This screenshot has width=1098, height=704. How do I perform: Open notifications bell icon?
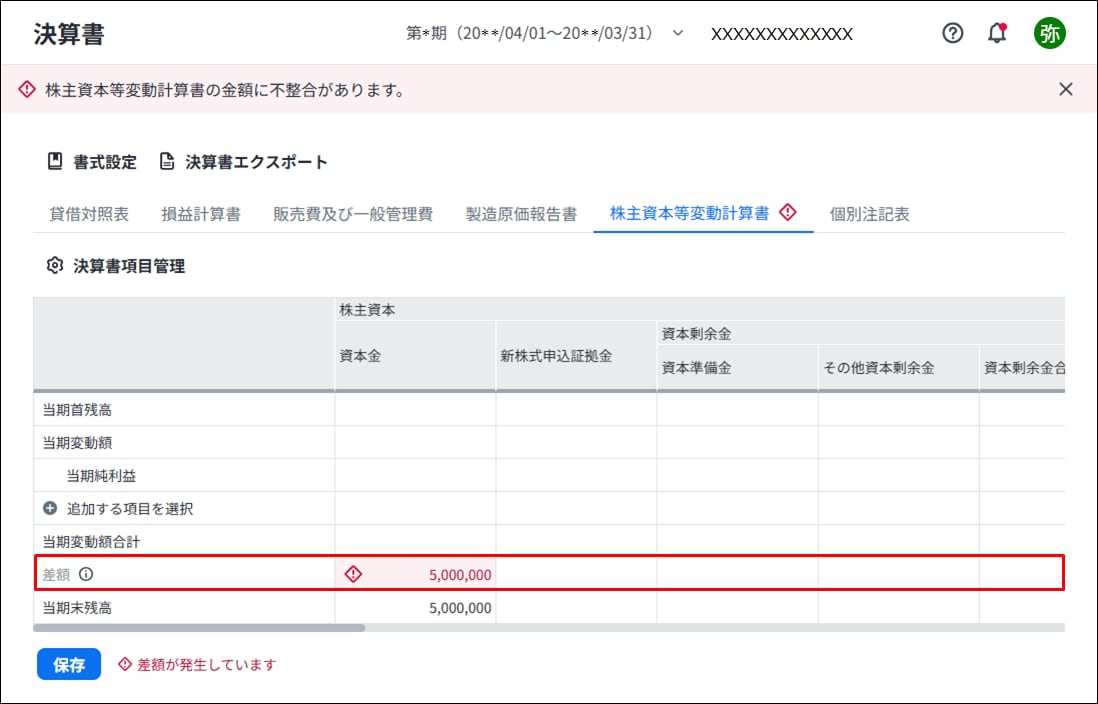click(x=997, y=33)
